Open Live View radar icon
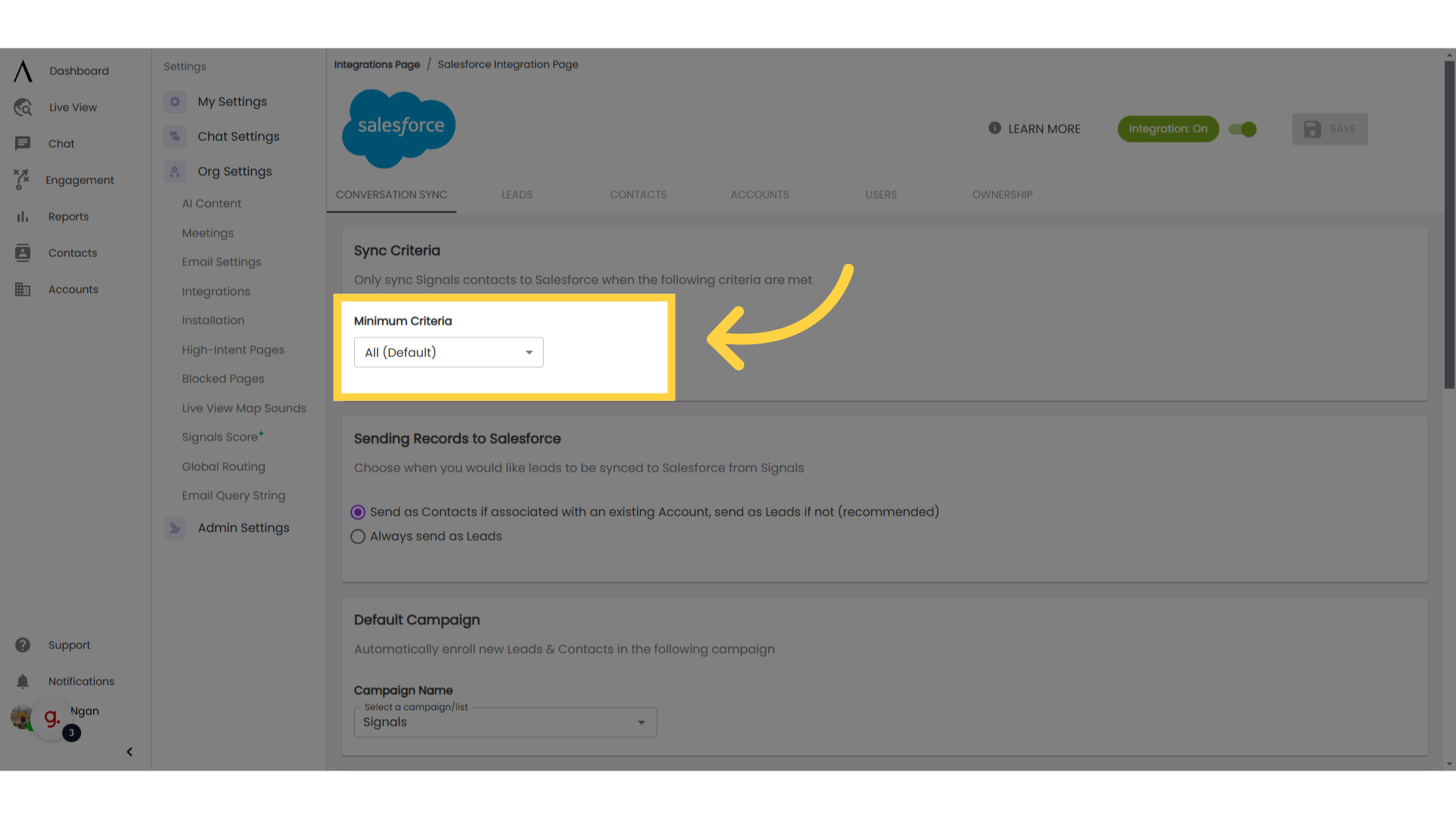Screen dimensions: 1456x819 [23, 108]
